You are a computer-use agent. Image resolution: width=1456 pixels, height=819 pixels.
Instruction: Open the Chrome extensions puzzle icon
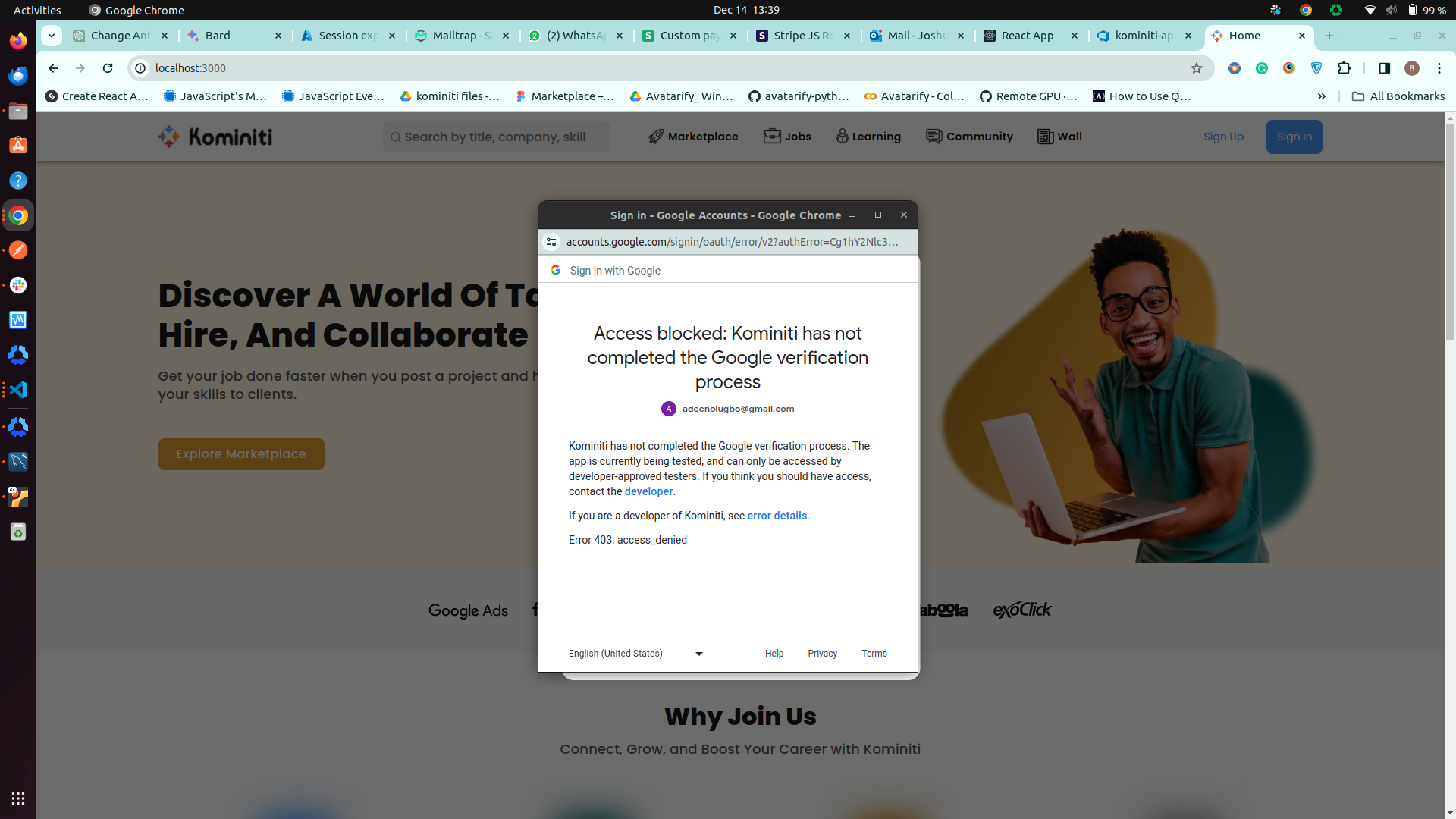tap(1344, 68)
